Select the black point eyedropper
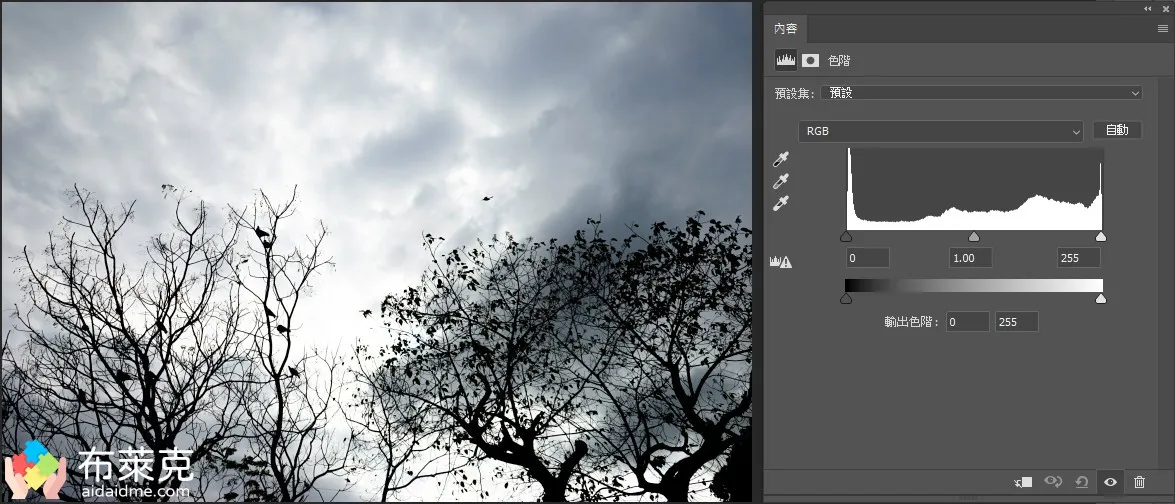 [x=781, y=159]
